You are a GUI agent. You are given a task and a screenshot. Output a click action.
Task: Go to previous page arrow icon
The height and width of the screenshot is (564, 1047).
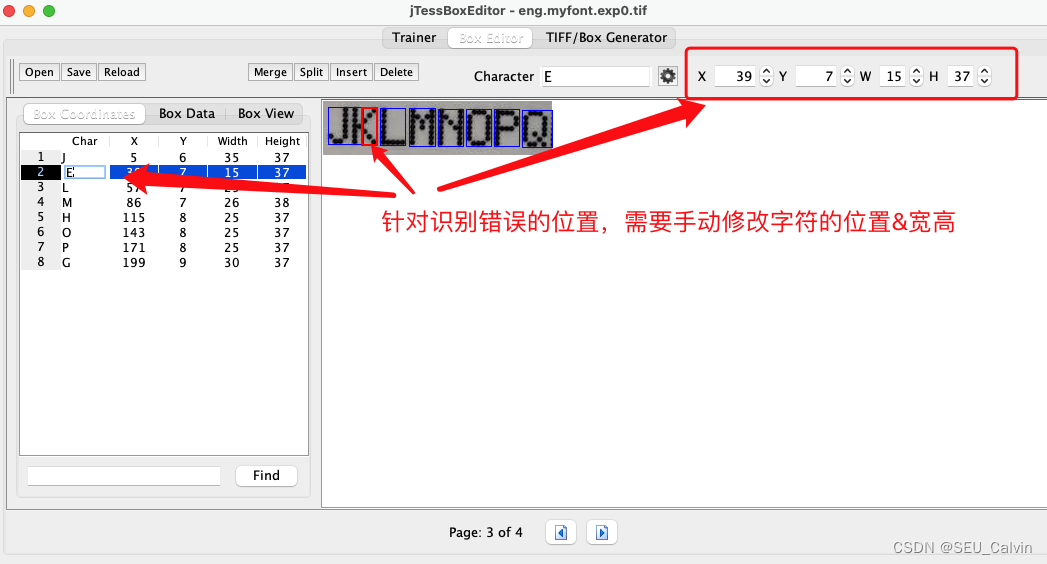[561, 533]
